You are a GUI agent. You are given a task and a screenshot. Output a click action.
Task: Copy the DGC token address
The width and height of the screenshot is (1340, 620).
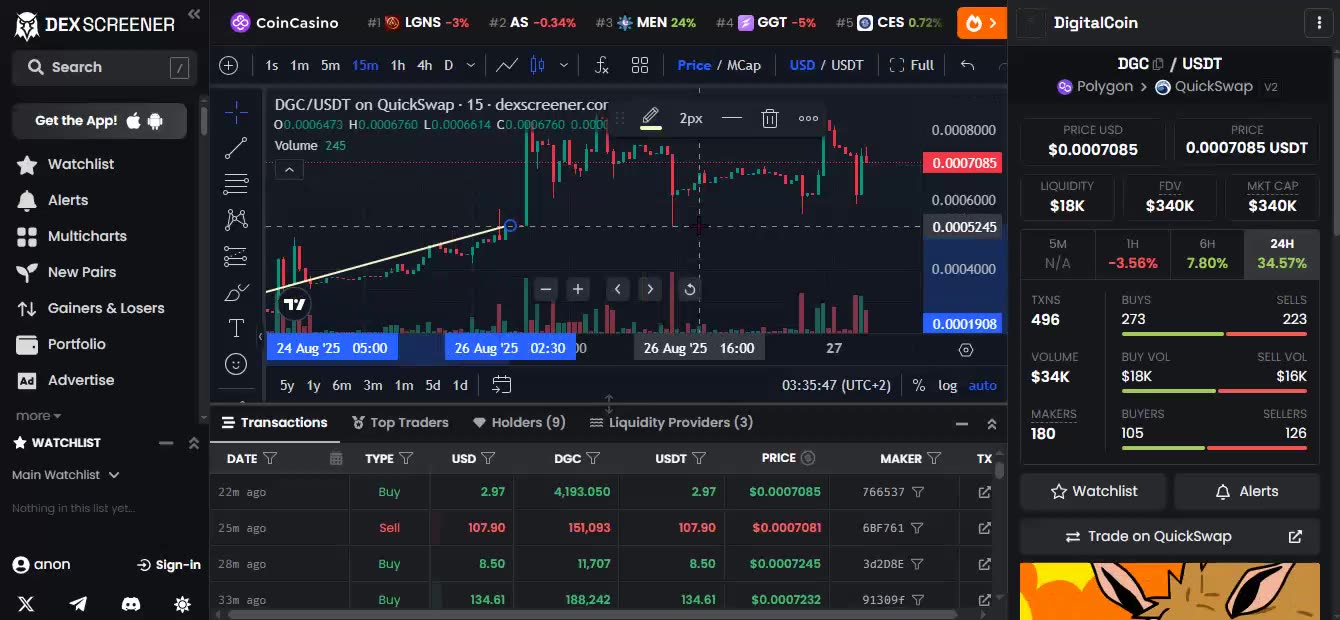tap(1159, 64)
